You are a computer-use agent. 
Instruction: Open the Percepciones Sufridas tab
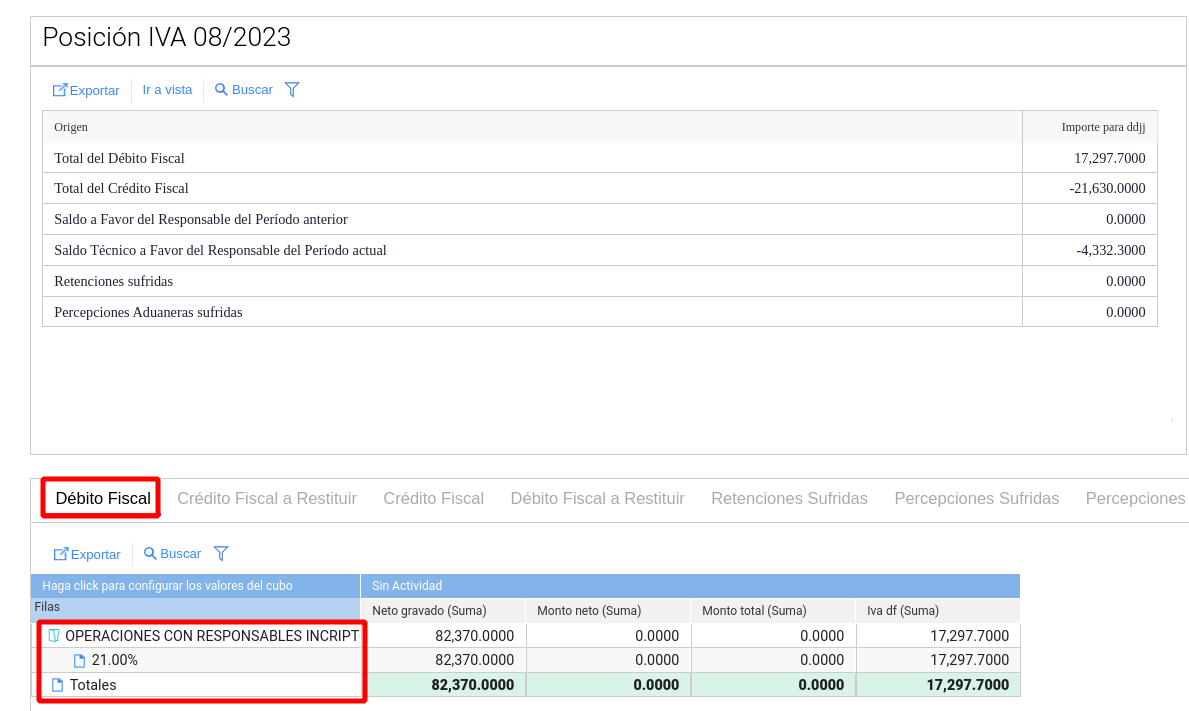976,498
